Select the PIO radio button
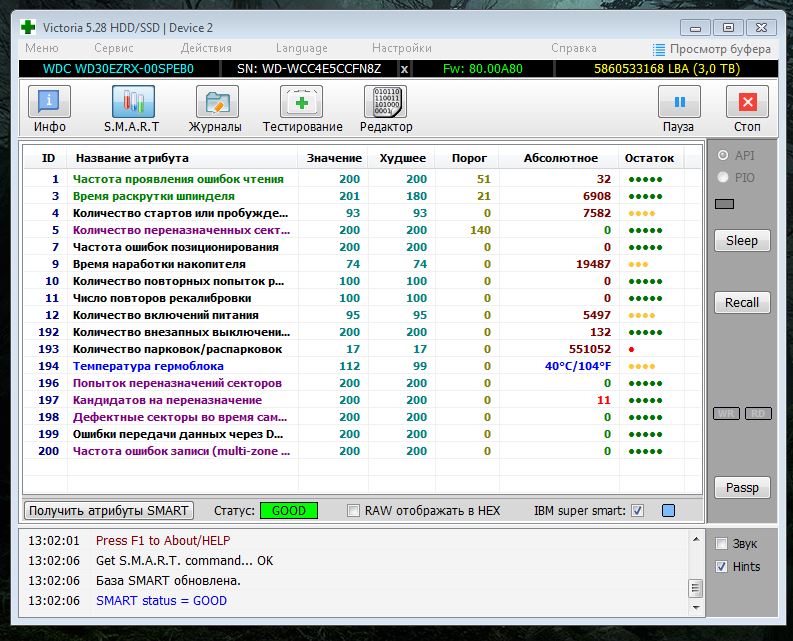This screenshot has width=793, height=641. [x=723, y=177]
